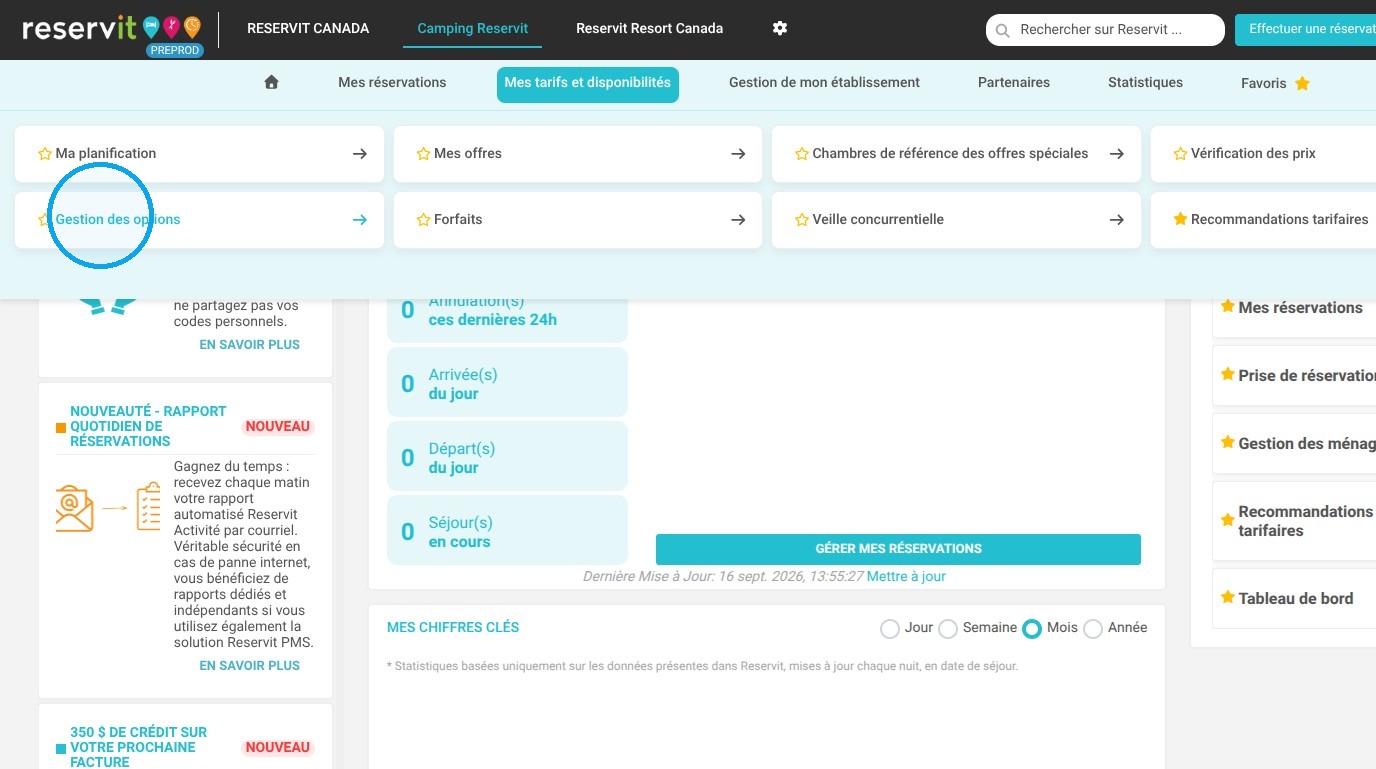Click star beside Mes réservations favorite
This screenshot has width=1376, height=769.
(x=1227, y=306)
